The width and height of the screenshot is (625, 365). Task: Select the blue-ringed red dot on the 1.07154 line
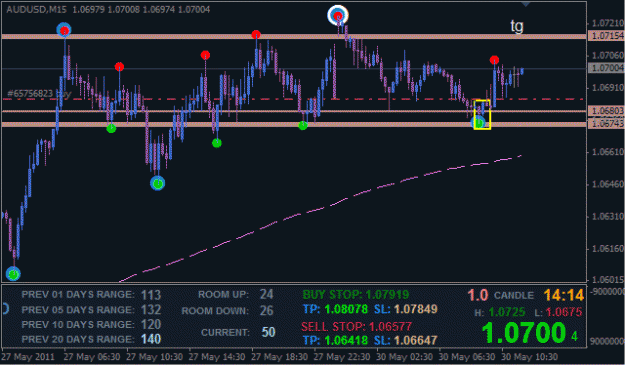click(64, 30)
